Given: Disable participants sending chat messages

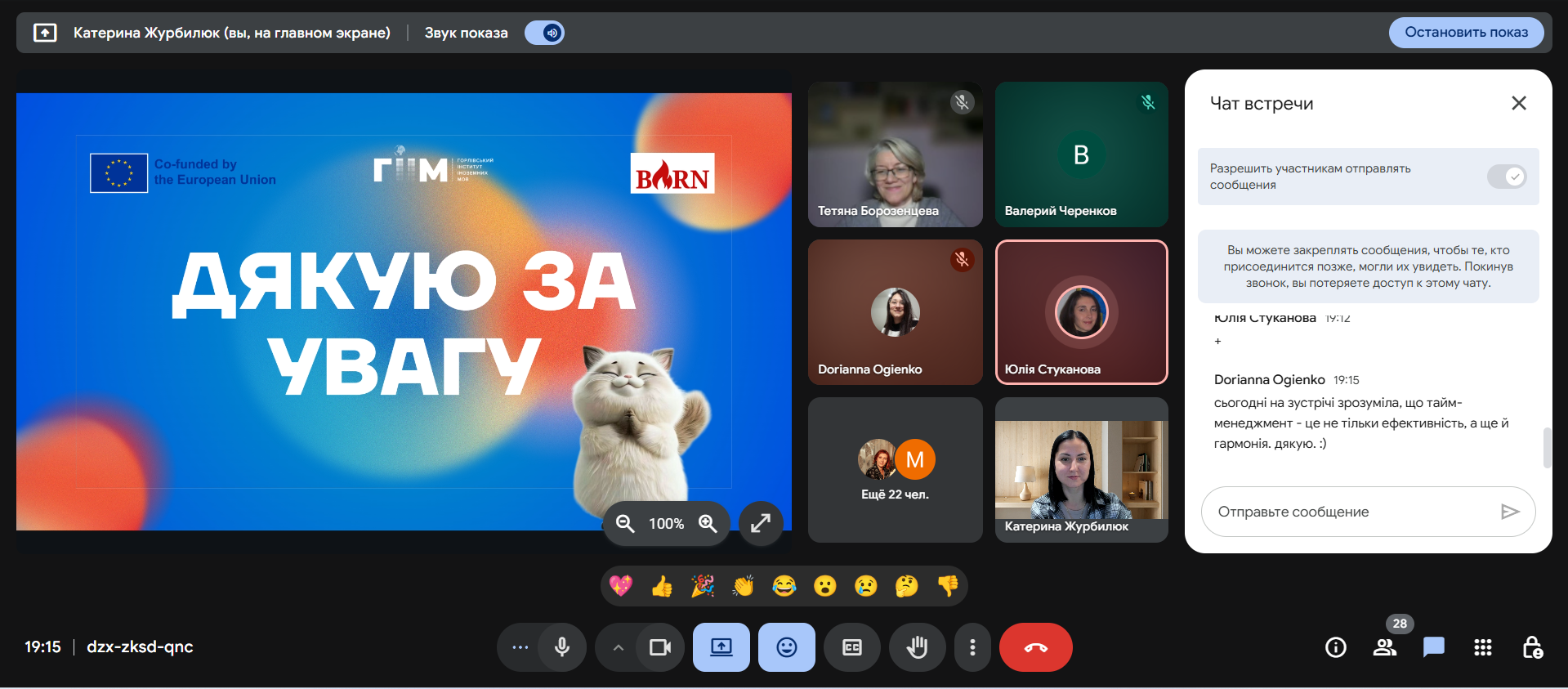Looking at the screenshot, I should pos(1506,177).
